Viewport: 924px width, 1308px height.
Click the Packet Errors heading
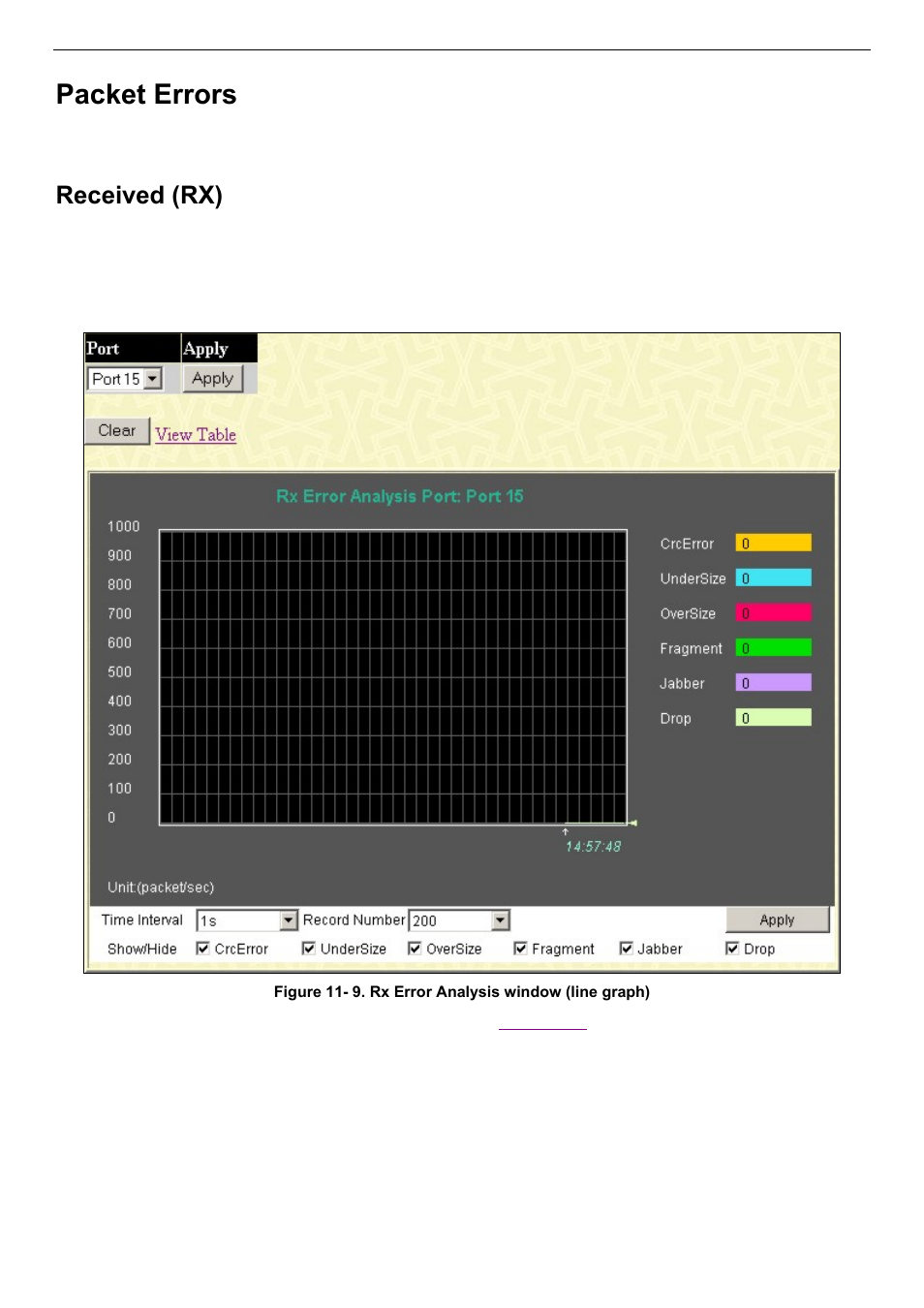(x=146, y=94)
